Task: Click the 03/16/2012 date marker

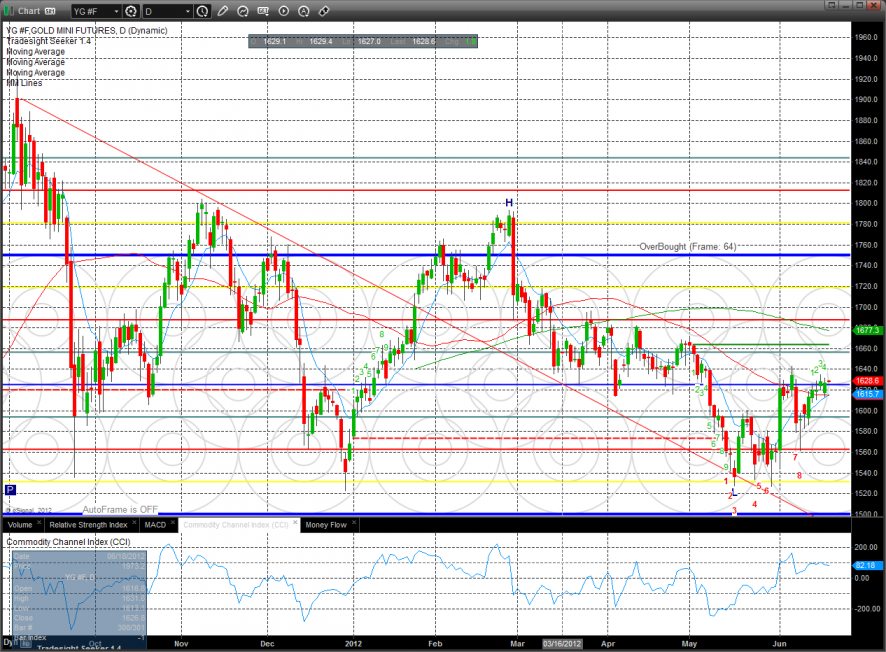Action: pyautogui.click(x=561, y=645)
